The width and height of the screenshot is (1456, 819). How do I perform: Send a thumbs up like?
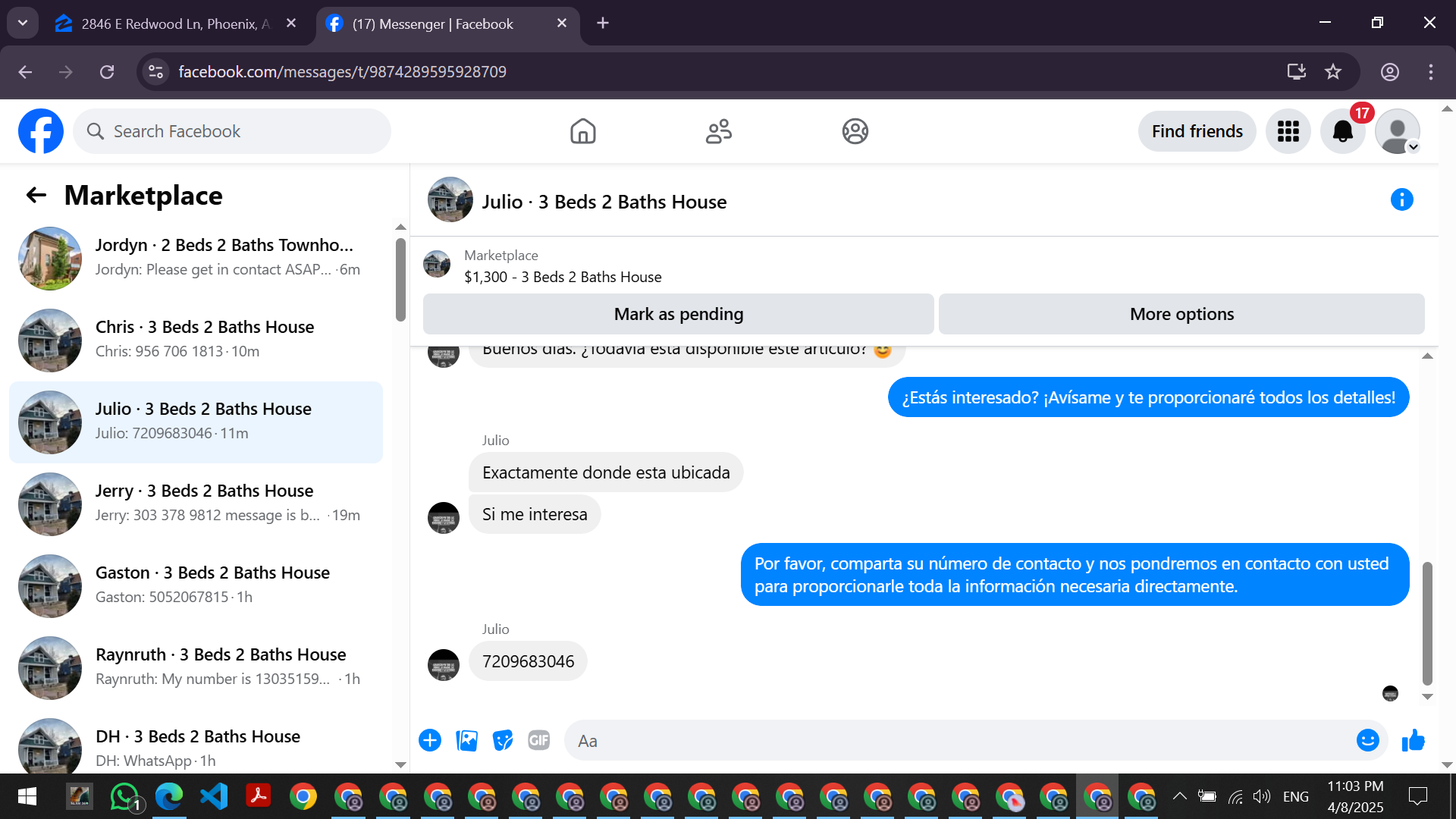tap(1414, 740)
